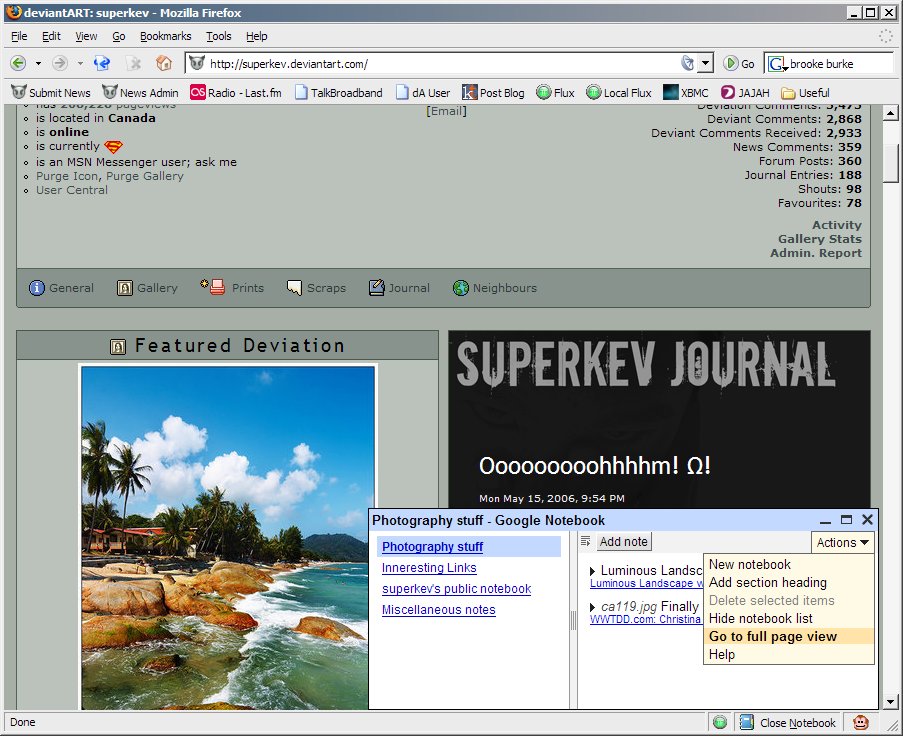Viewport: 903px width, 736px height.
Task: Open the JAJAH bookmark icon
Action: [x=728, y=93]
